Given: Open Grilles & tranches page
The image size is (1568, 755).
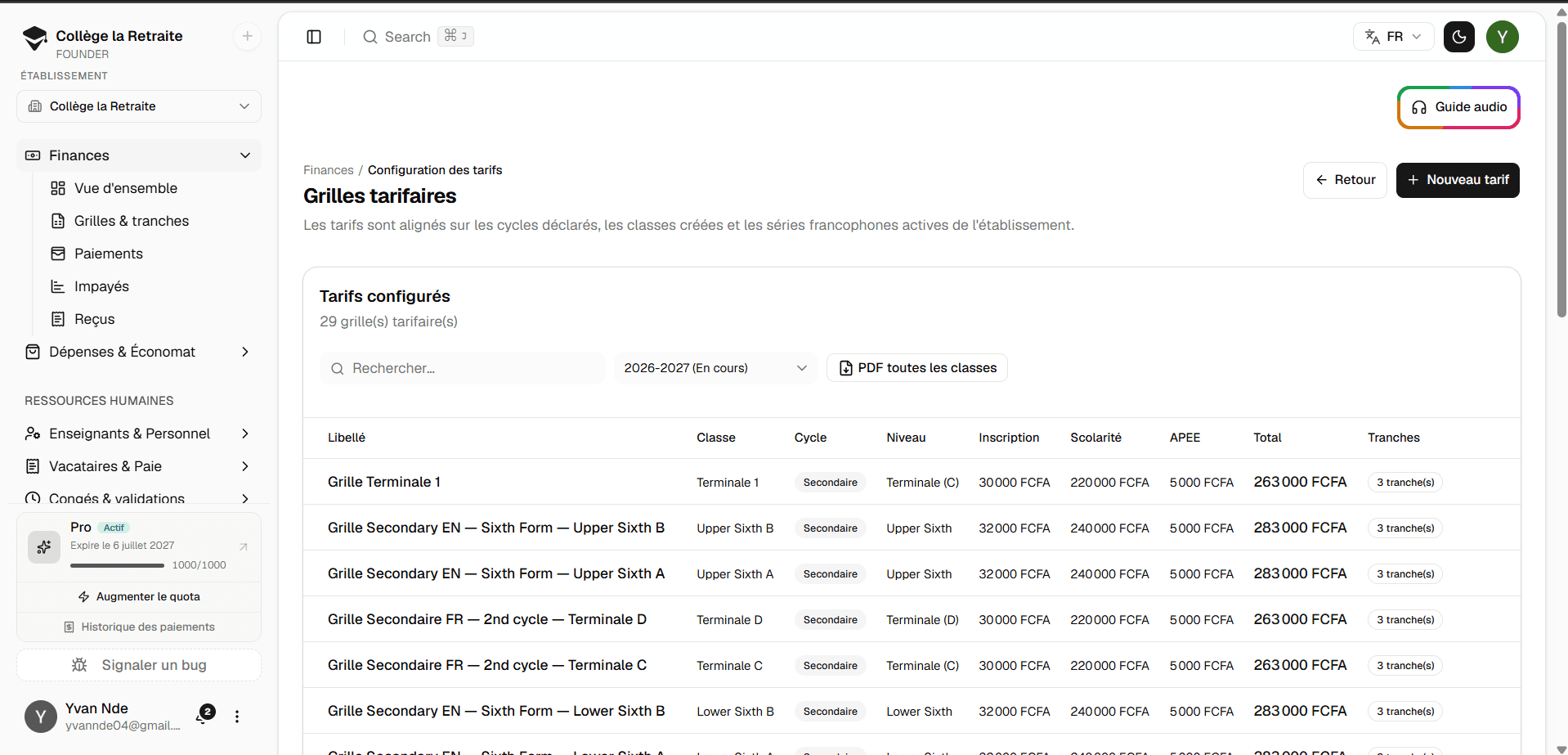Looking at the screenshot, I should 132,221.
